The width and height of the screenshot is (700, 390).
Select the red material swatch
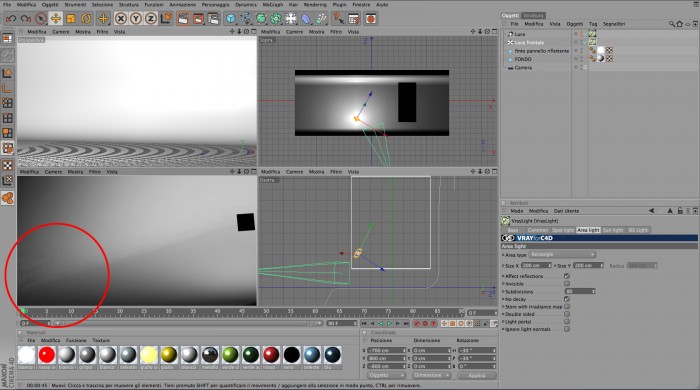pyautogui.click(x=47, y=355)
